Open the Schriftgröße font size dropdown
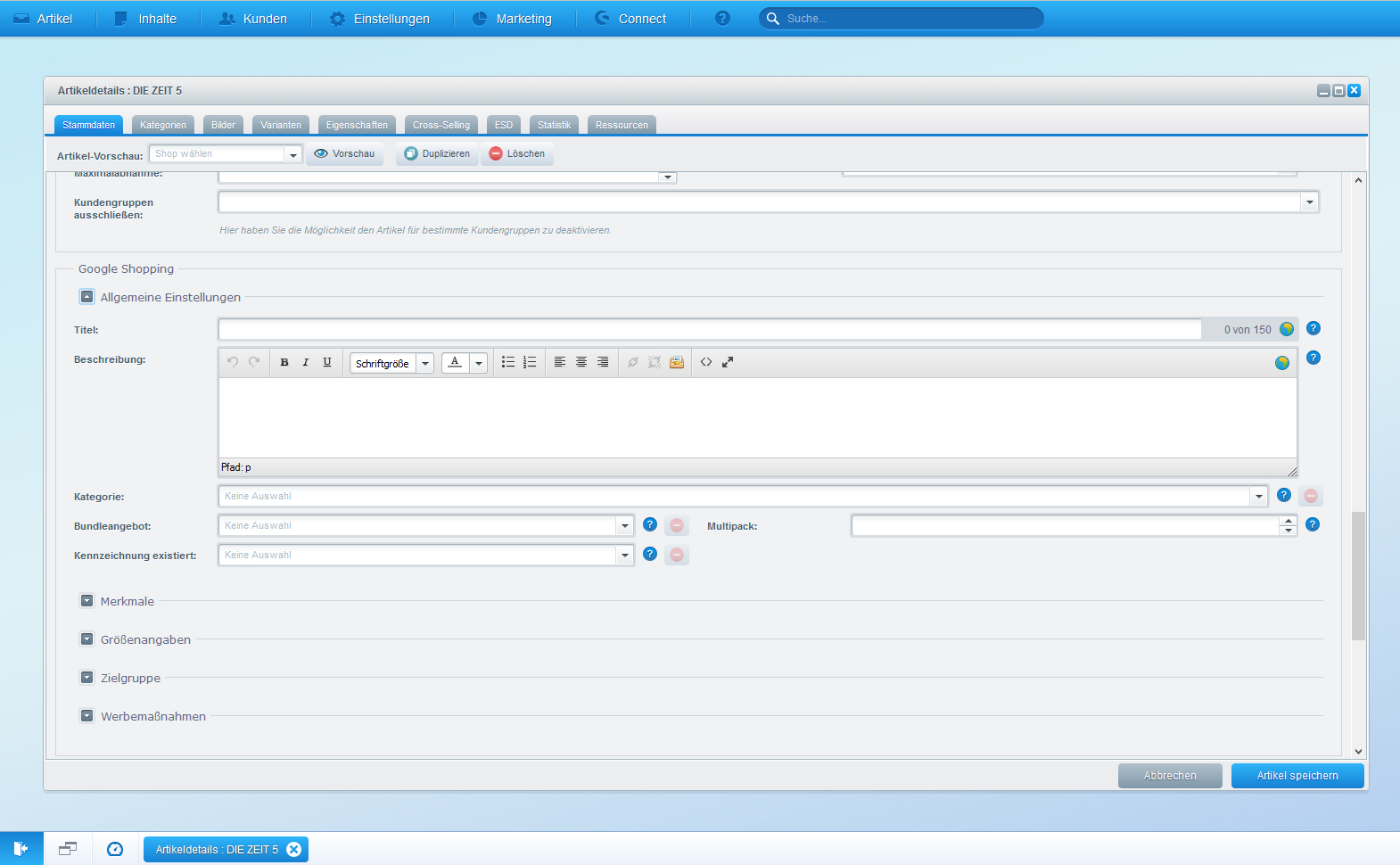Viewport: 1400px width, 865px height. click(425, 364)
